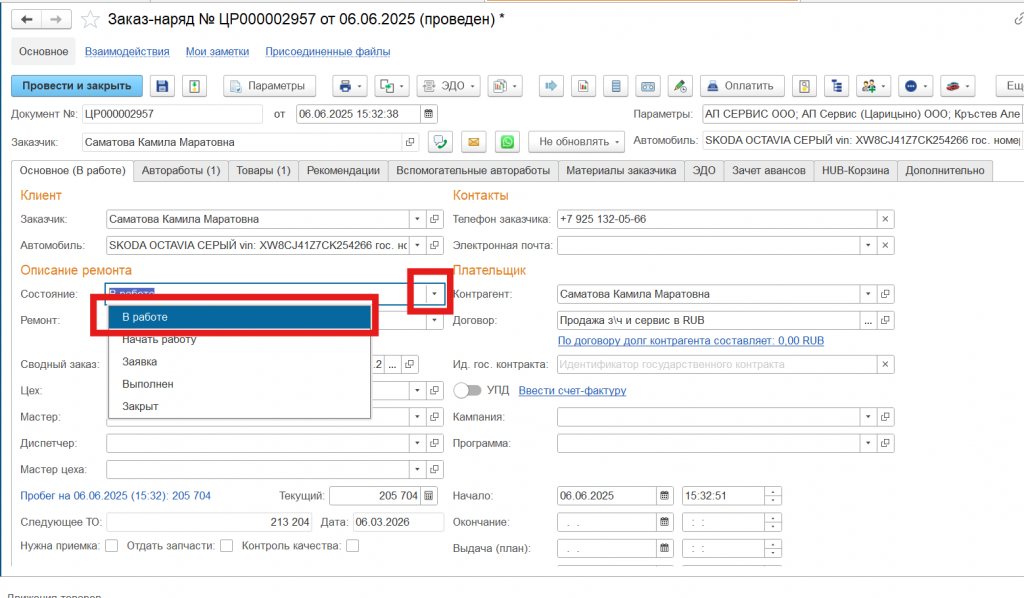This screenshot has height=598, width=1024.
Task: Click the phone call icon near customer
Action: coord(439,142)
